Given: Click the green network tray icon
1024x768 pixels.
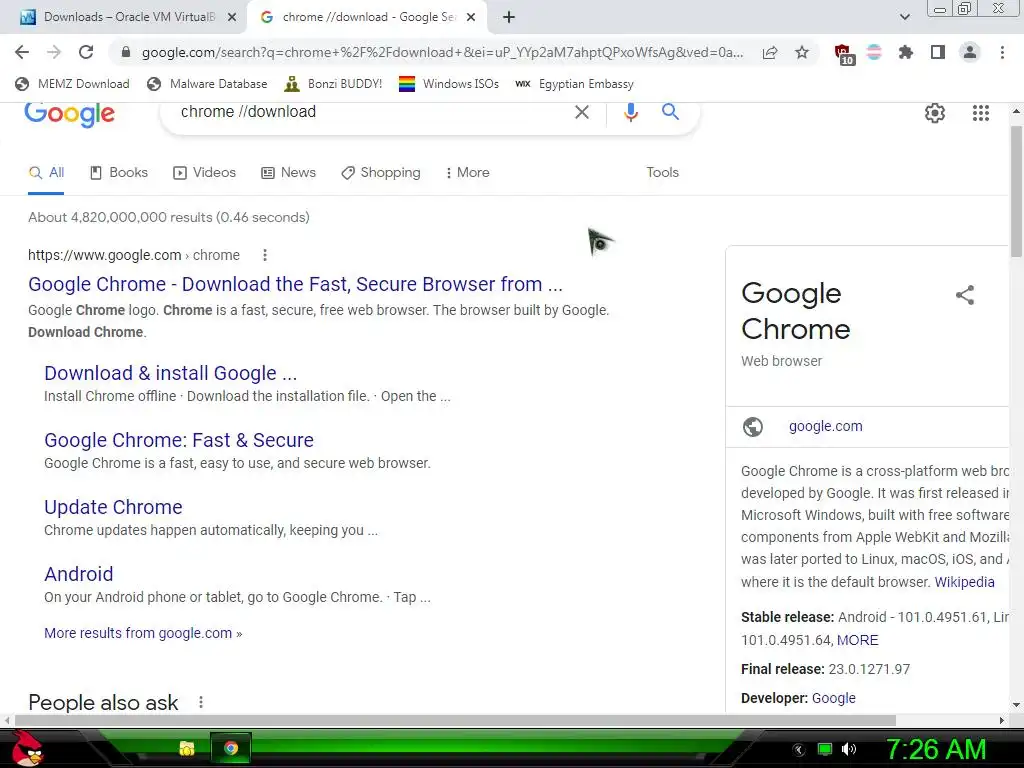Looking at the screenshot, I should pyautogui.click(x=825, y=749).
